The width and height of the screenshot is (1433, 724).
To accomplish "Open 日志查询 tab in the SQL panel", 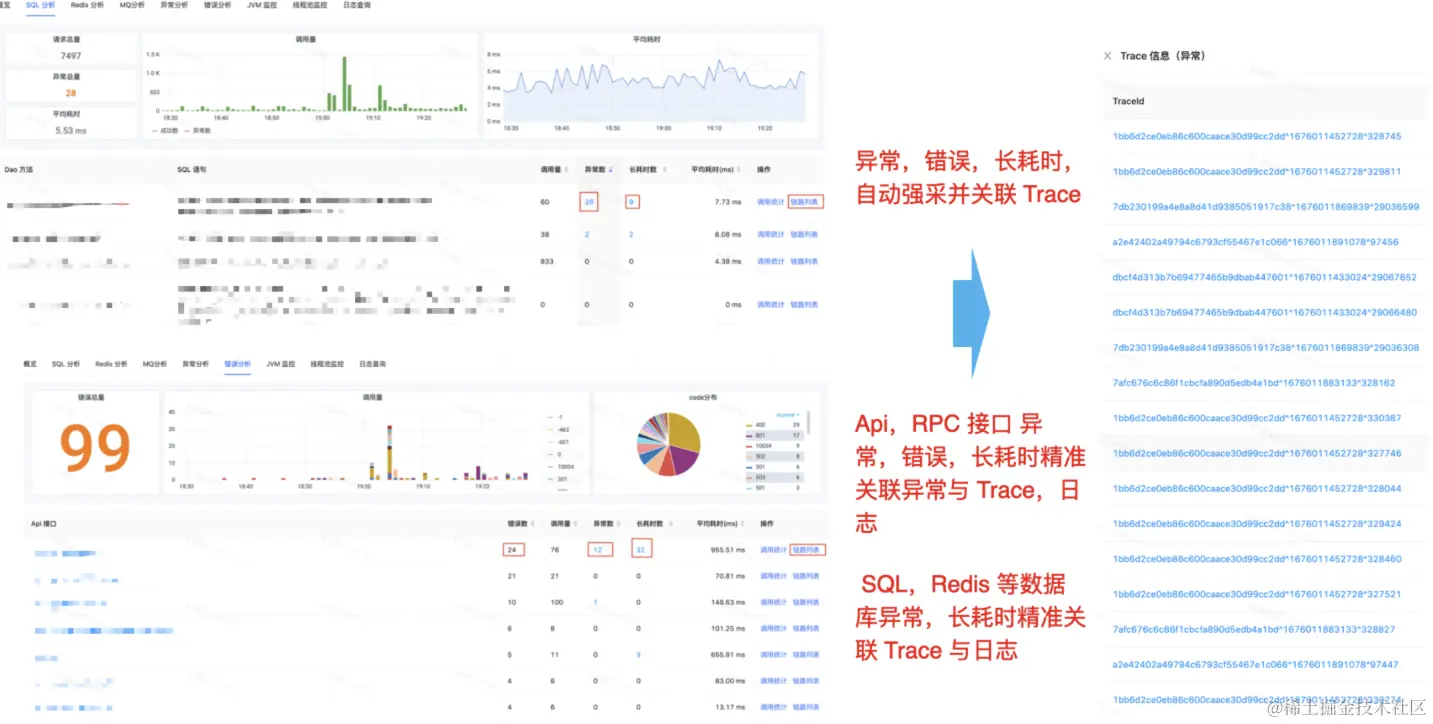I will 356,5.
